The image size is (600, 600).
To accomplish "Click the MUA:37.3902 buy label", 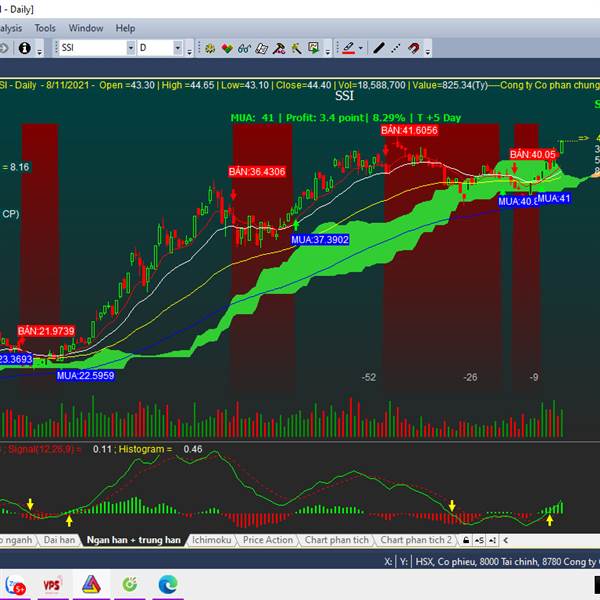I will click(x=320, y=240).
